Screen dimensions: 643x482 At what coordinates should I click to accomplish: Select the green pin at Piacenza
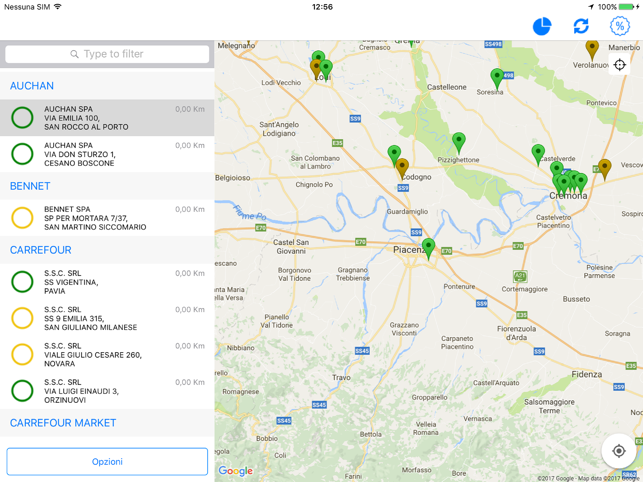429,248
